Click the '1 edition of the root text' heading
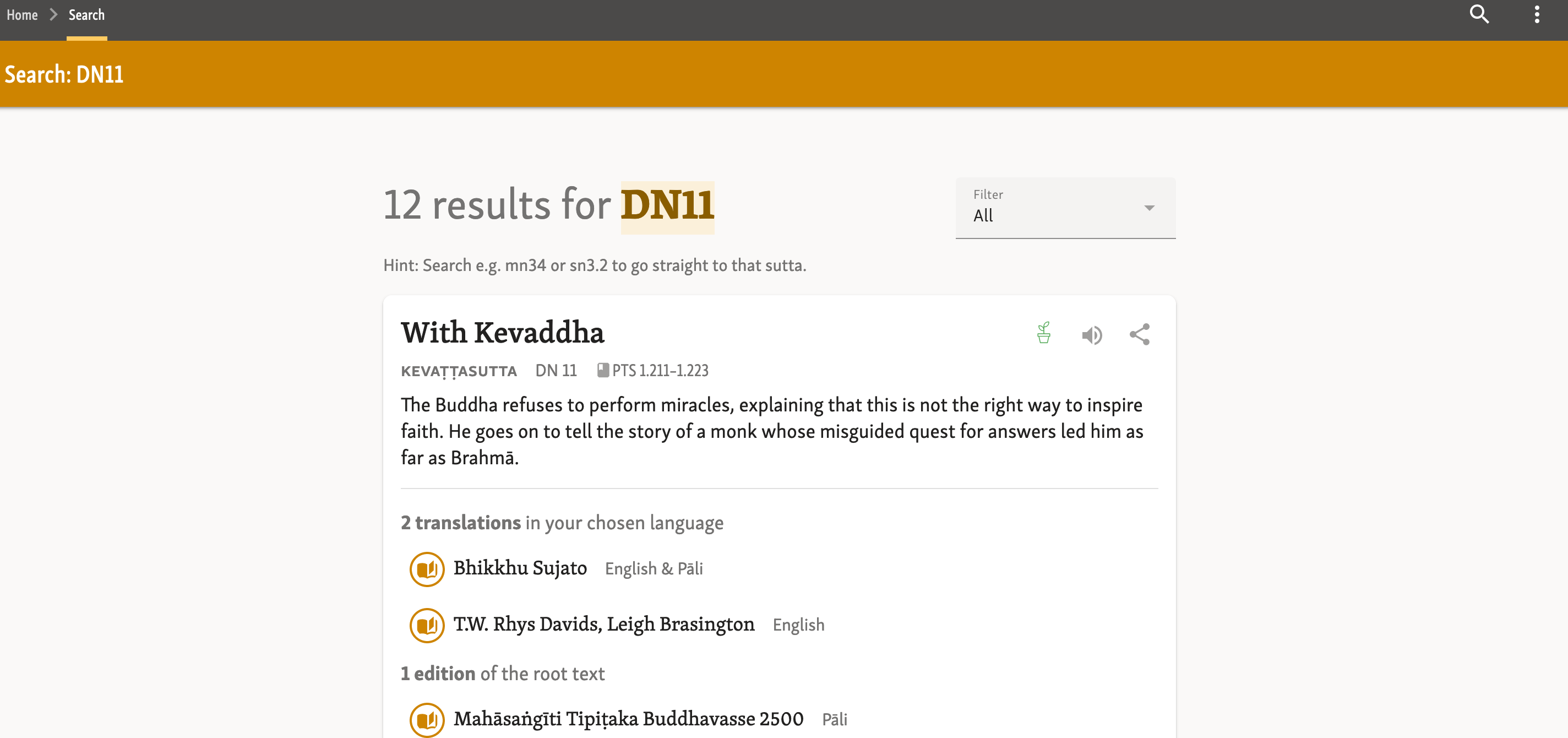Viewport: 1568px width, 738px height. [x=502, y=674]
